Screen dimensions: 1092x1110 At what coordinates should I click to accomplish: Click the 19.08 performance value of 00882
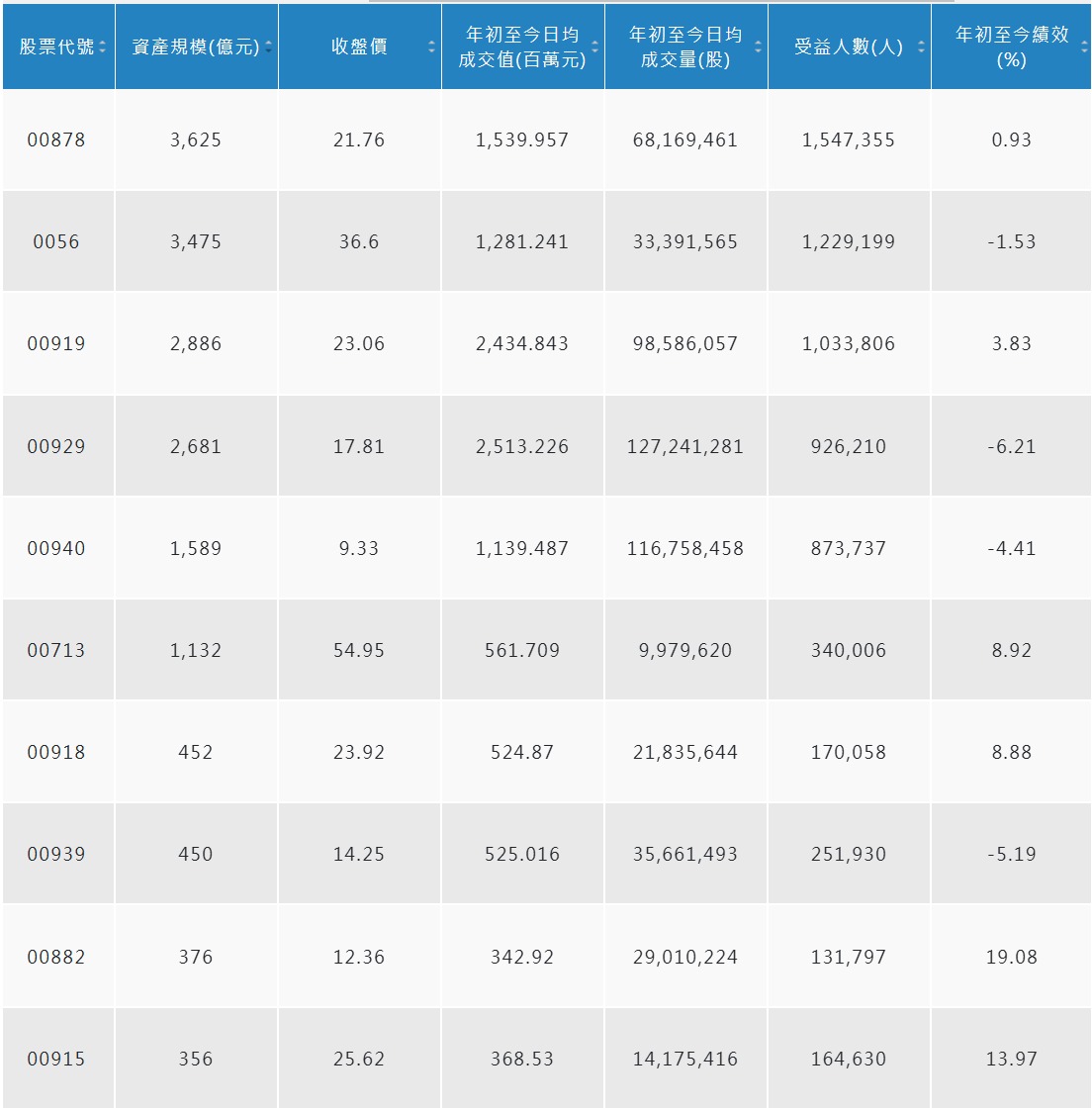point(1013,956)
